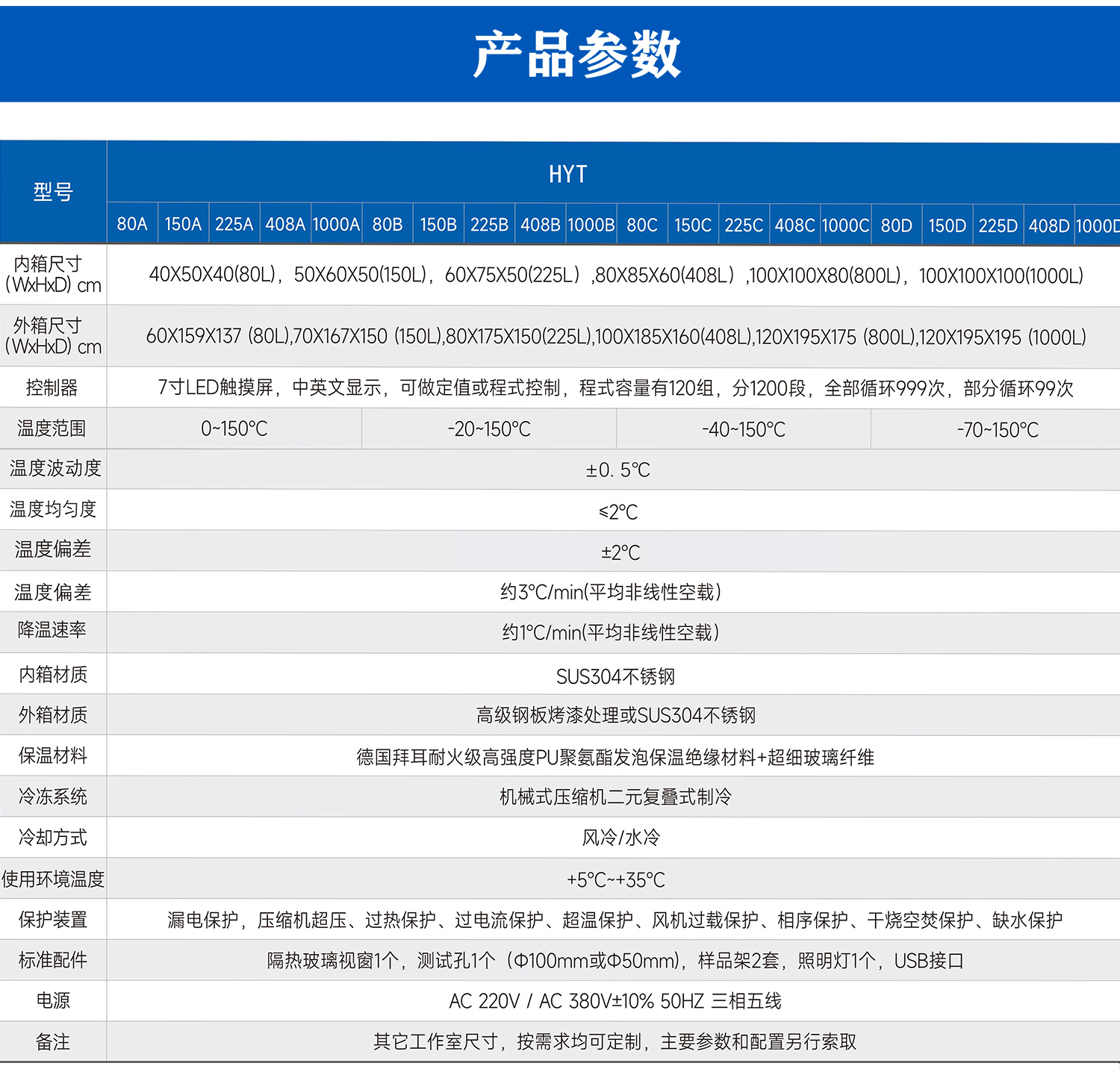
Task: Select outer dimensions value starting 60X159X137
Action: click(616, 337)
